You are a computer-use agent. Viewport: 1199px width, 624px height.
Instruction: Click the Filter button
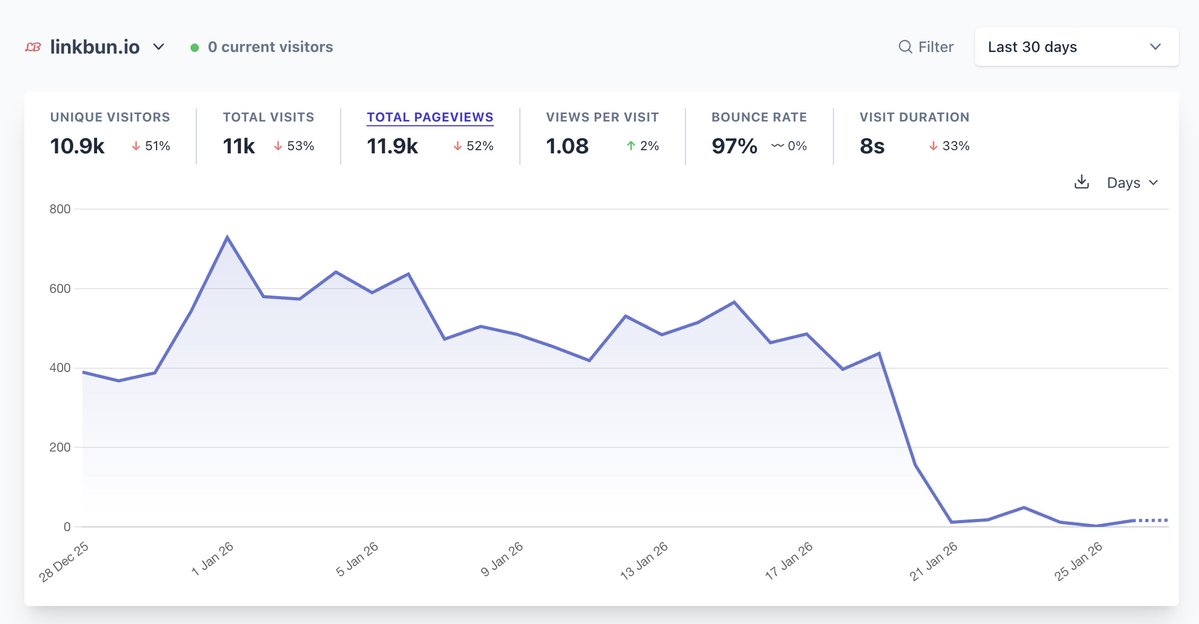925,46
